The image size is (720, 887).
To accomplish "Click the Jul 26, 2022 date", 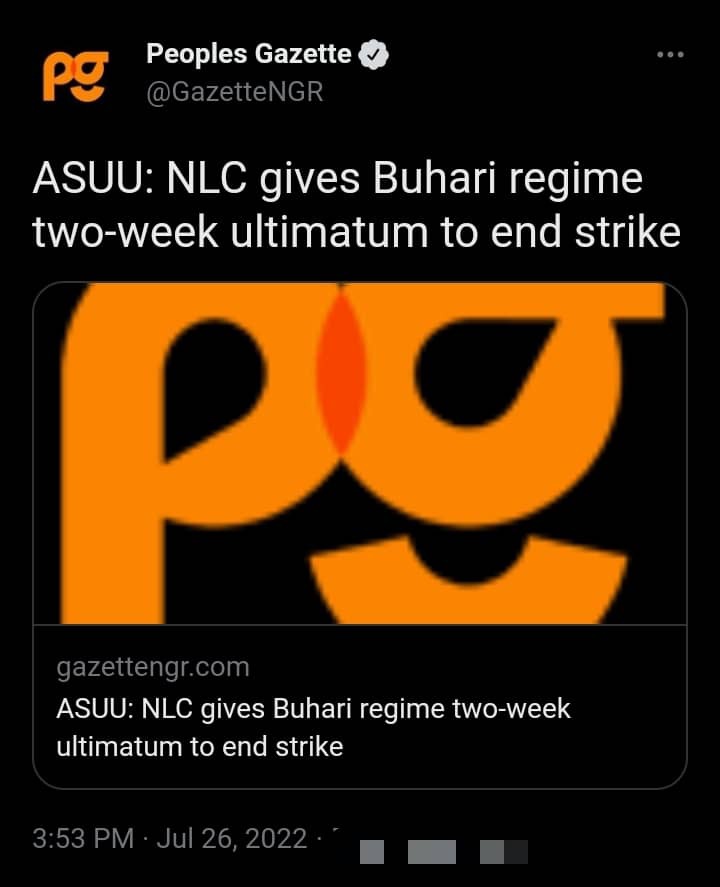I will (x=232, y=838).
